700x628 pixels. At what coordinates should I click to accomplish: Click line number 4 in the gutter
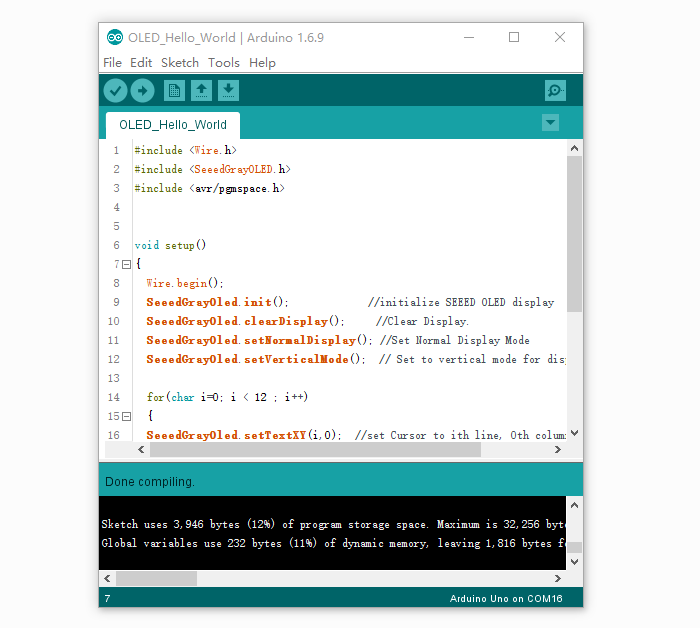[117, 208]
